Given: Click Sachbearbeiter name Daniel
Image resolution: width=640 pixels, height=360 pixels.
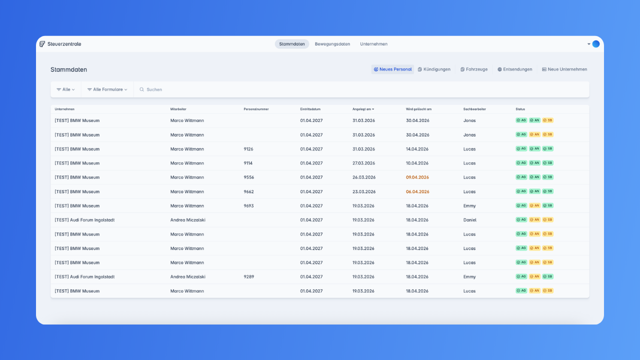Looking at the screenshot, I should [470, 220].
